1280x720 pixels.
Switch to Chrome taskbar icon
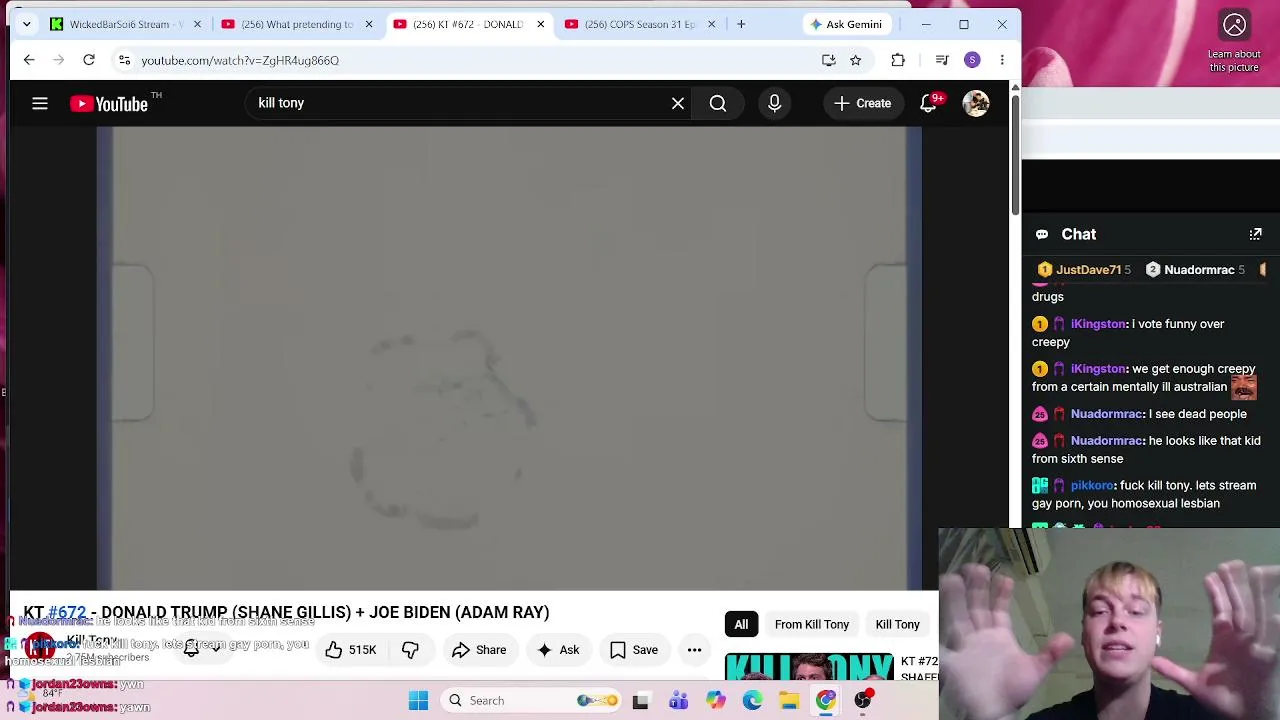(x=826, y=700)
